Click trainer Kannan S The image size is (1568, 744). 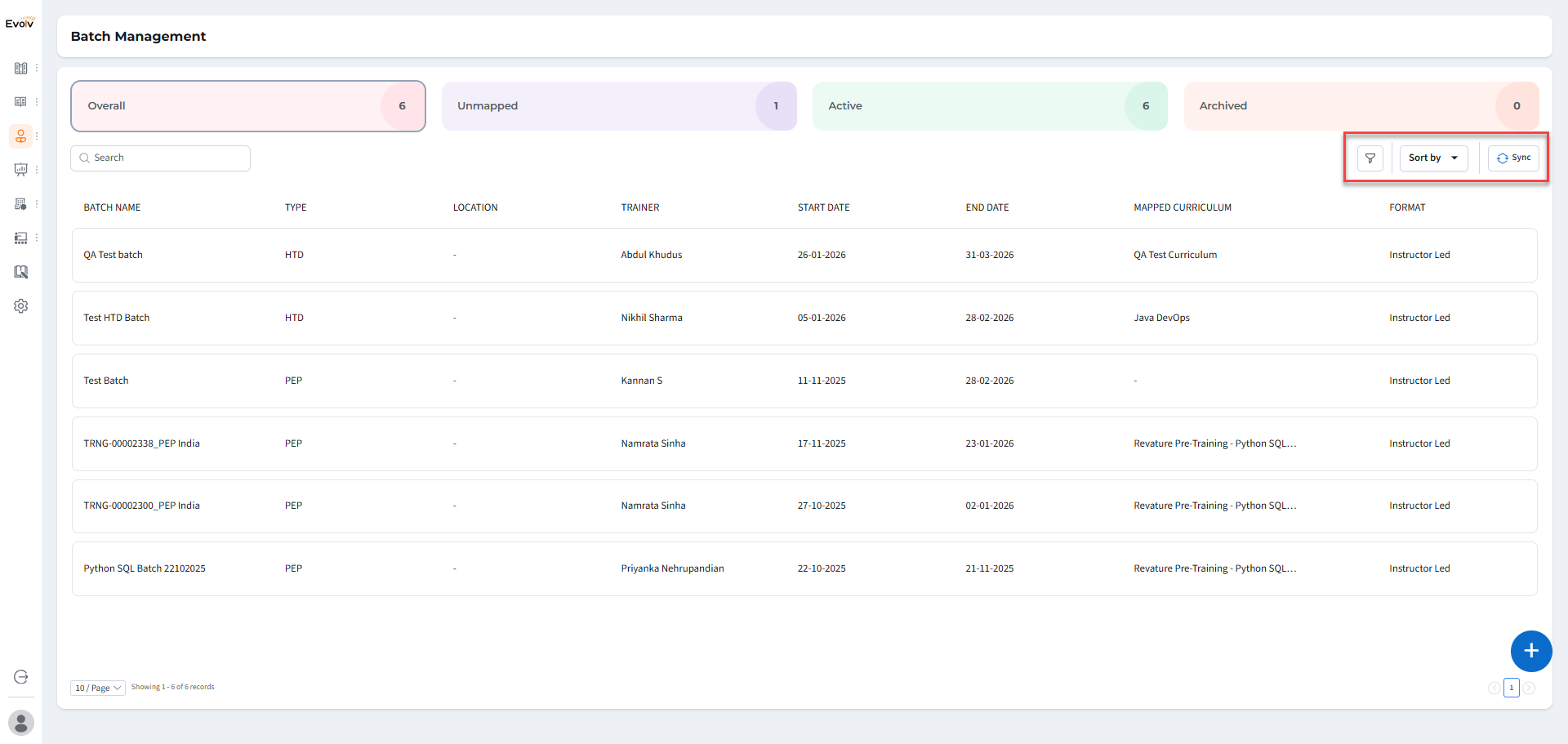(642, 381)
